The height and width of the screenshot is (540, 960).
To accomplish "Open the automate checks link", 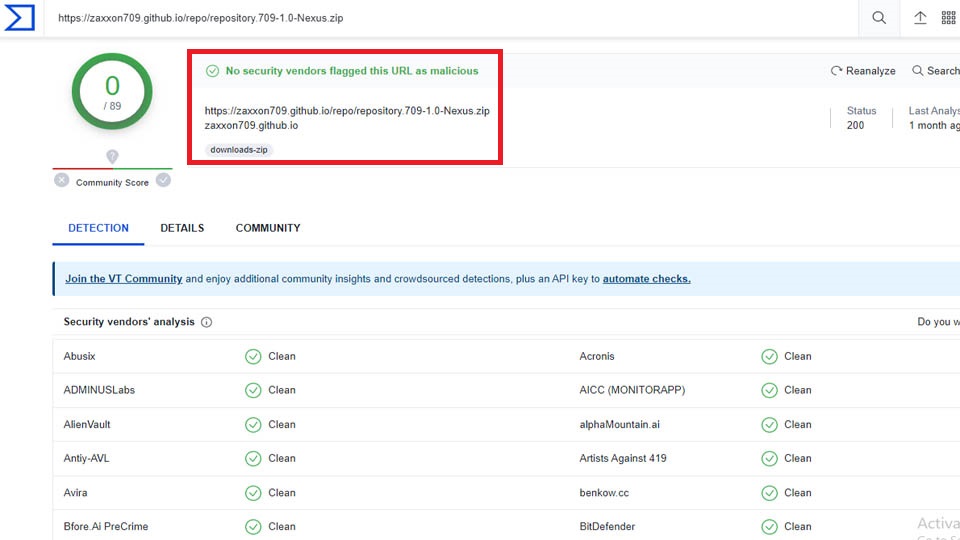I will [647, 279].
